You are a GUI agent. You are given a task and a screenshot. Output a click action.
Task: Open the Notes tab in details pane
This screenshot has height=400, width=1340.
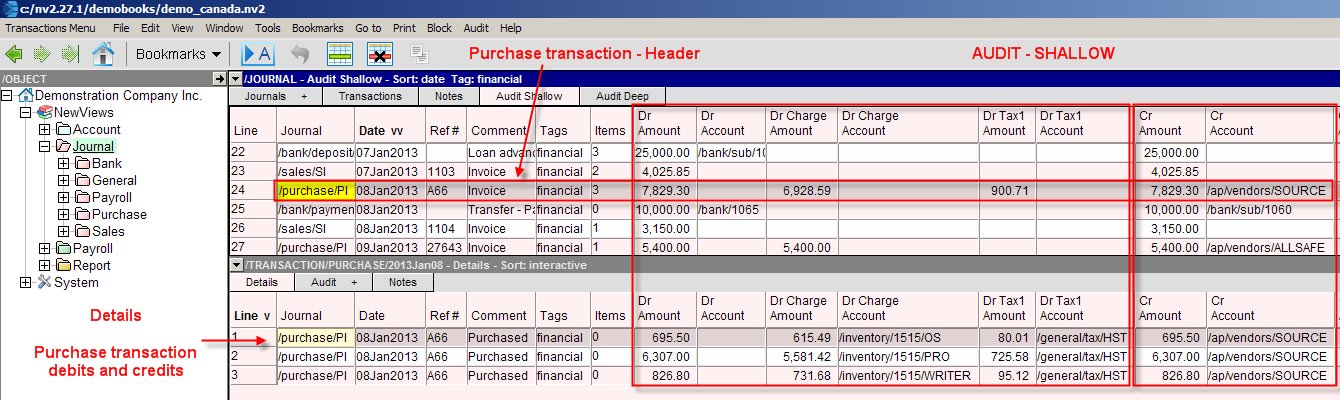click(403, 283)
